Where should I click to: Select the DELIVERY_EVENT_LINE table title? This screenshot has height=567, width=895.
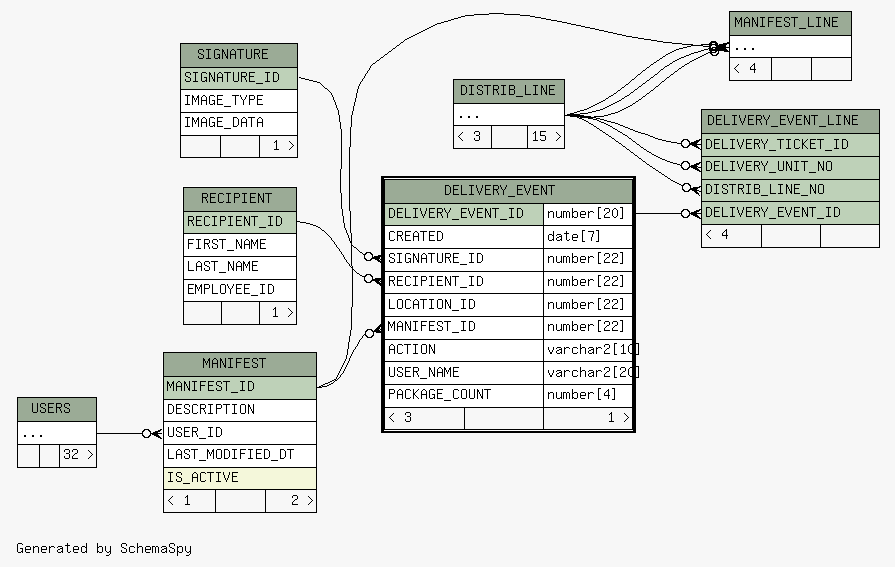pyautogui.click(x=790, y=121)
